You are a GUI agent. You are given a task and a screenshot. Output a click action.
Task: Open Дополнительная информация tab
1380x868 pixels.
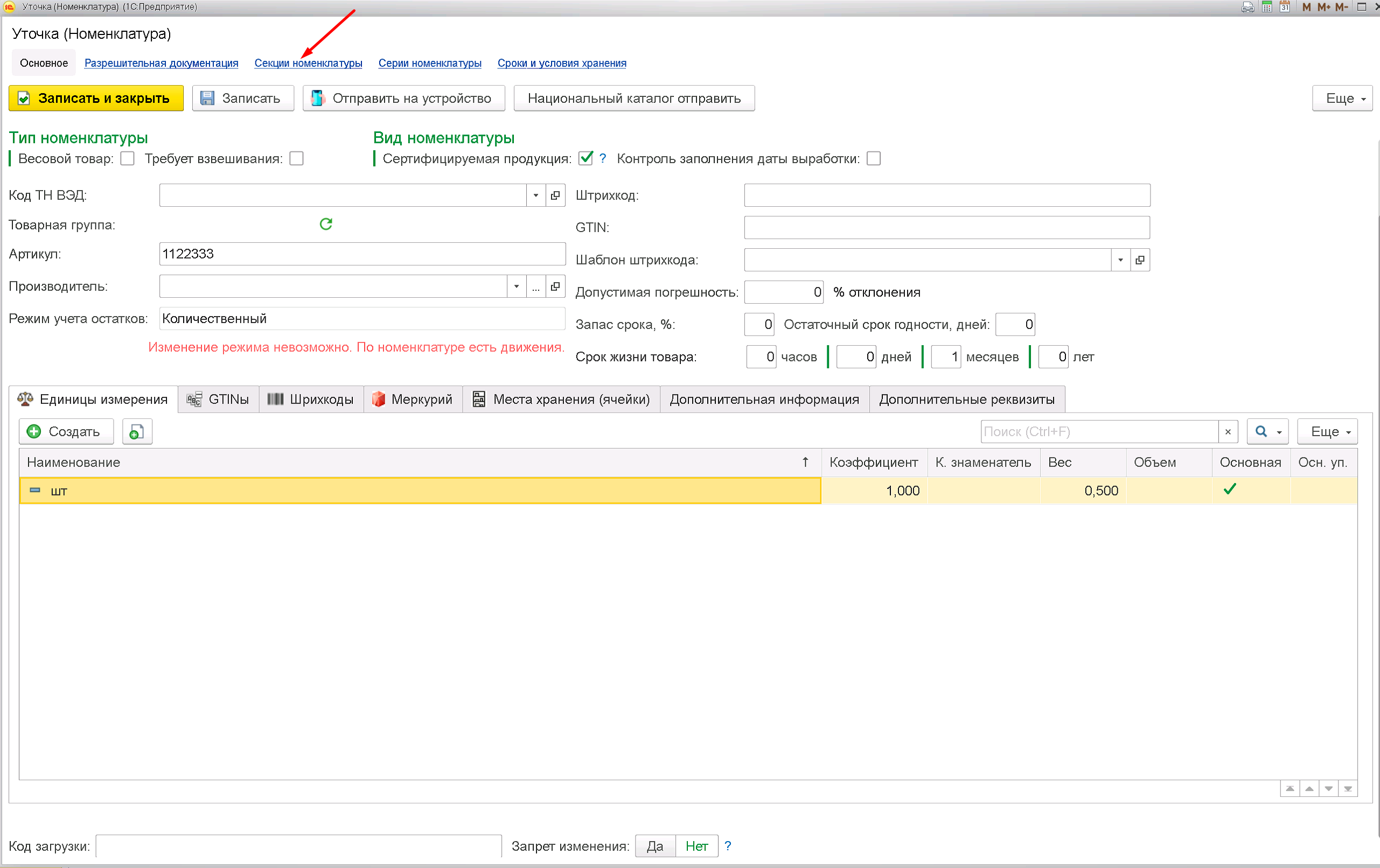click(x=764, y=400)
